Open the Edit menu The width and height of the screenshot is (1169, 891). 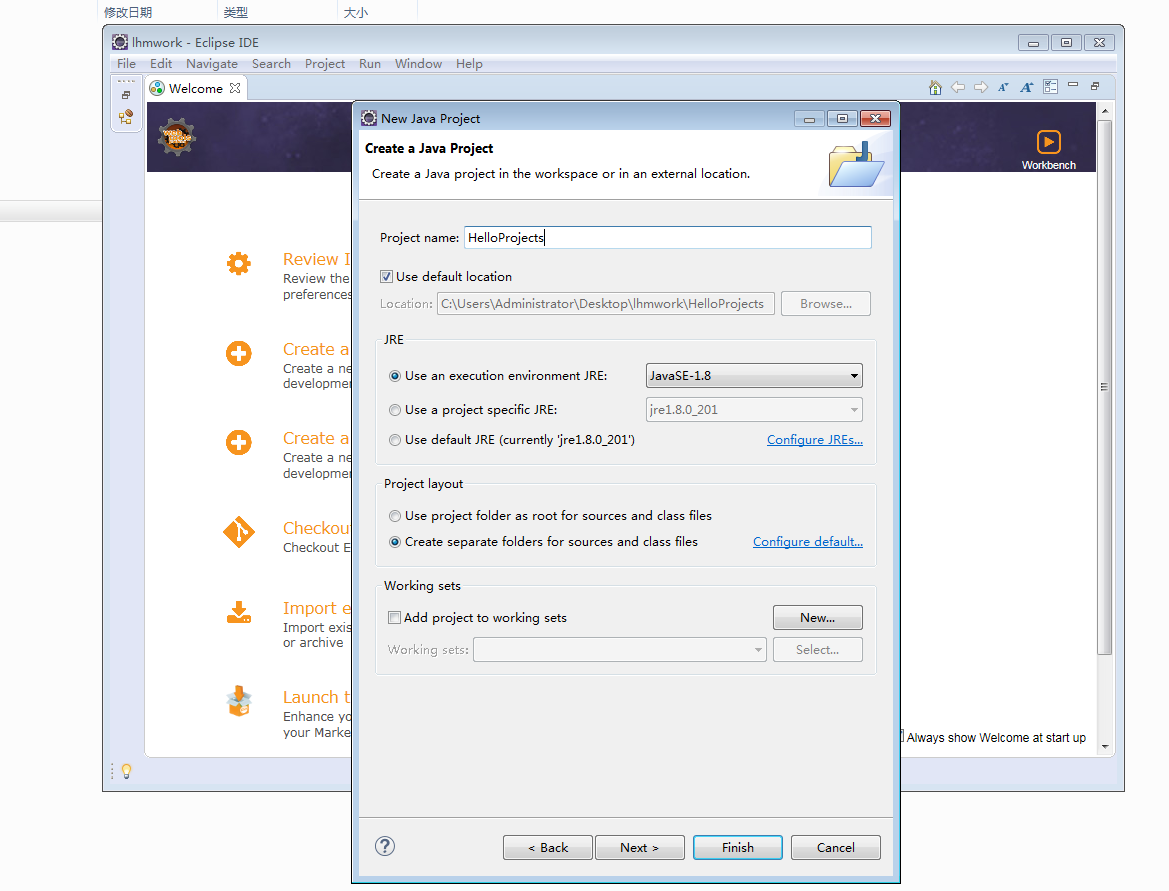[x=160, y=64]
